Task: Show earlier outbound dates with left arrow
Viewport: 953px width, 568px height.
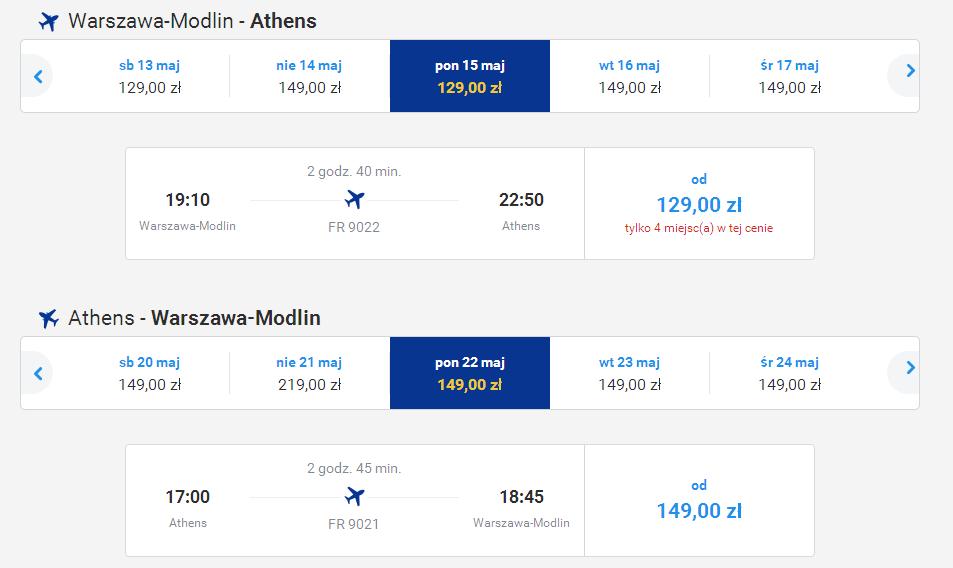Action: tap(38, 76)
